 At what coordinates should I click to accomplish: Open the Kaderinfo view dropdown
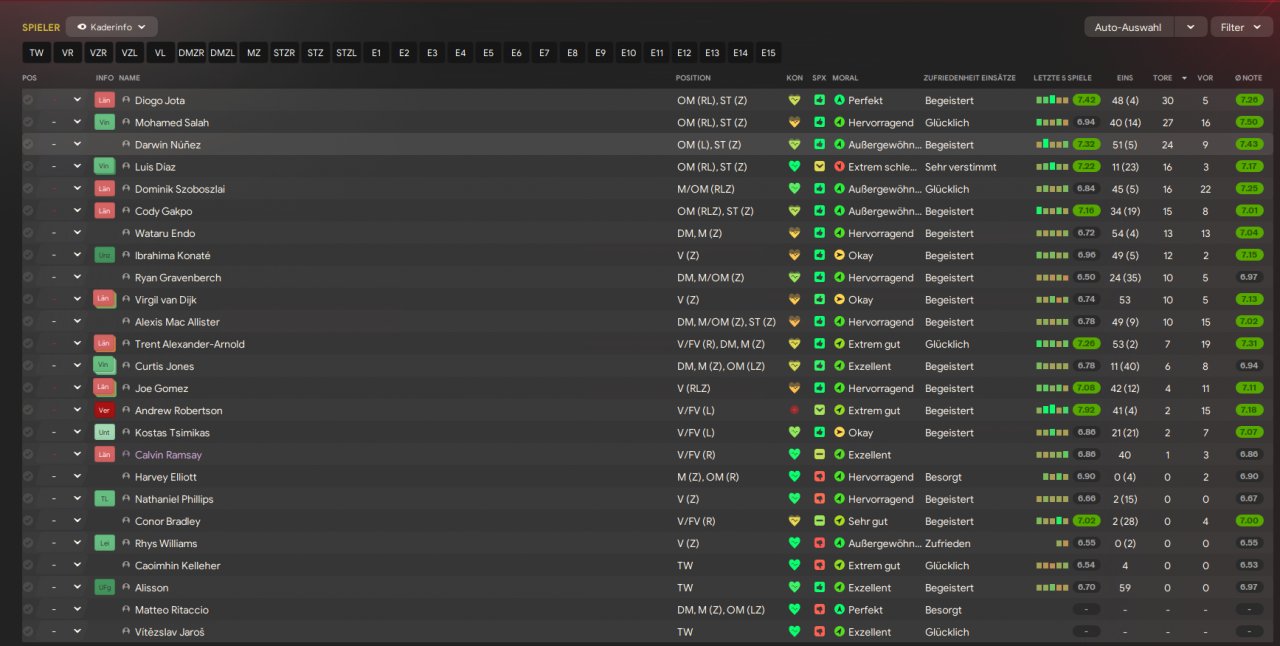(x=111, y=27)
